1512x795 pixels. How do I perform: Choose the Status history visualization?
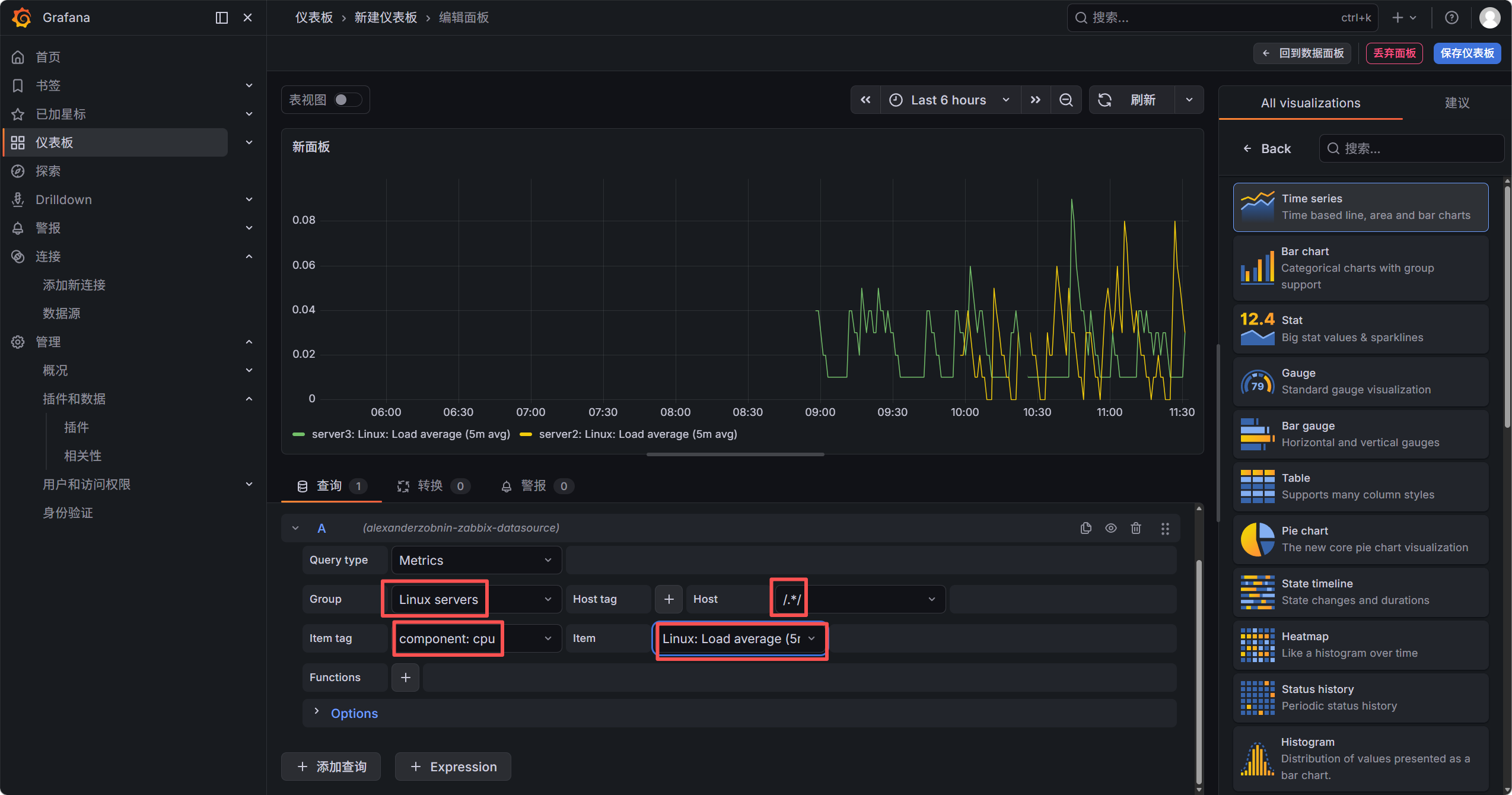pos(1361,698)
